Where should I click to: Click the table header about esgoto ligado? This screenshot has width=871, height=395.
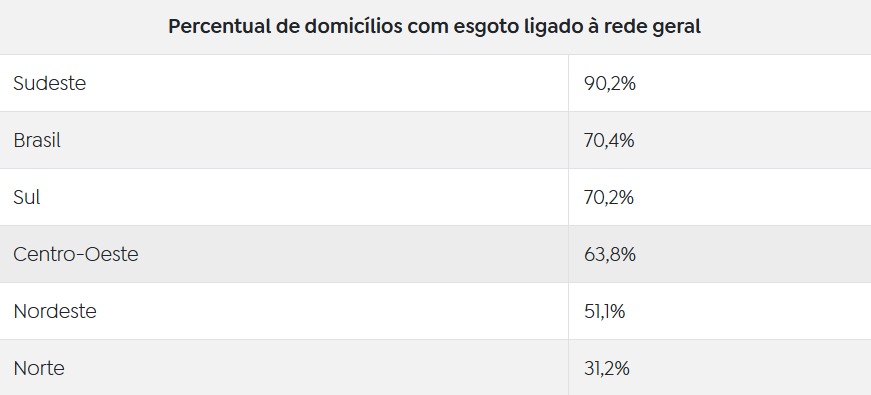point(434,27)
